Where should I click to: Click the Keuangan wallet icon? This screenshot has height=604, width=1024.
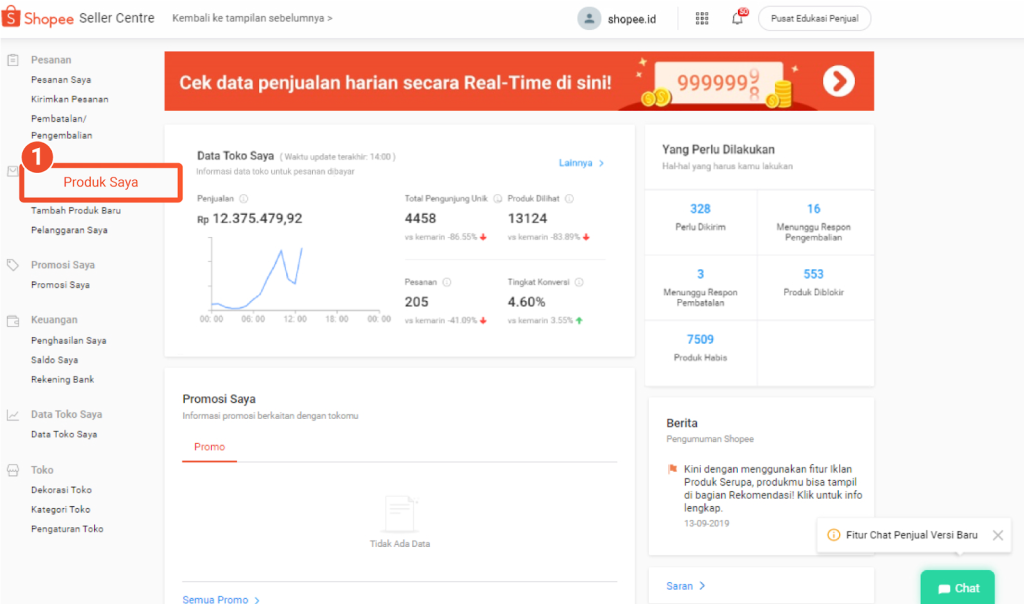pos(12,321)
